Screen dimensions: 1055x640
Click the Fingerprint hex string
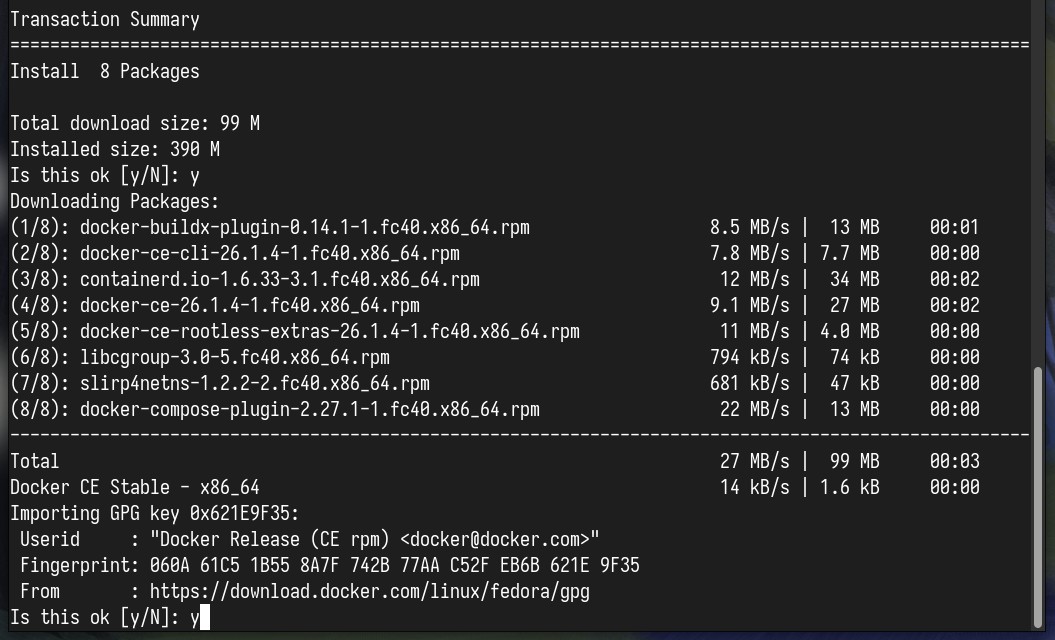point(394,566)
